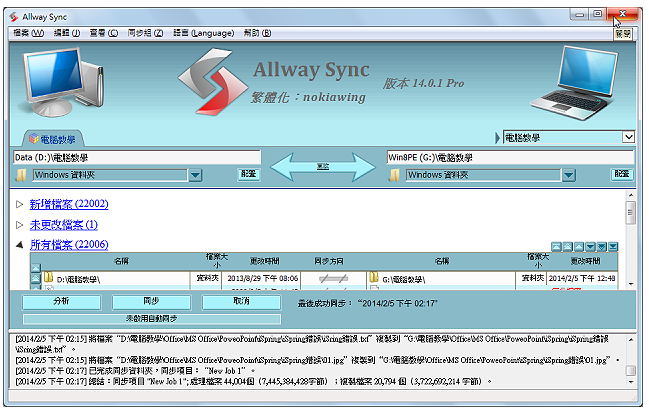Click the right folder icon beside Windows 資料夾
This screenshot has height=412, width=649.
click(394, 175)
